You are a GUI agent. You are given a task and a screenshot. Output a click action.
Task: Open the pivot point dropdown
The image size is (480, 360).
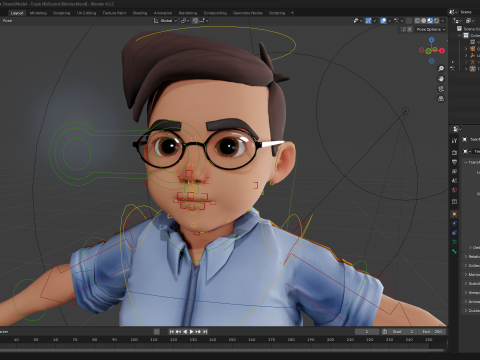tap(185, 21)
